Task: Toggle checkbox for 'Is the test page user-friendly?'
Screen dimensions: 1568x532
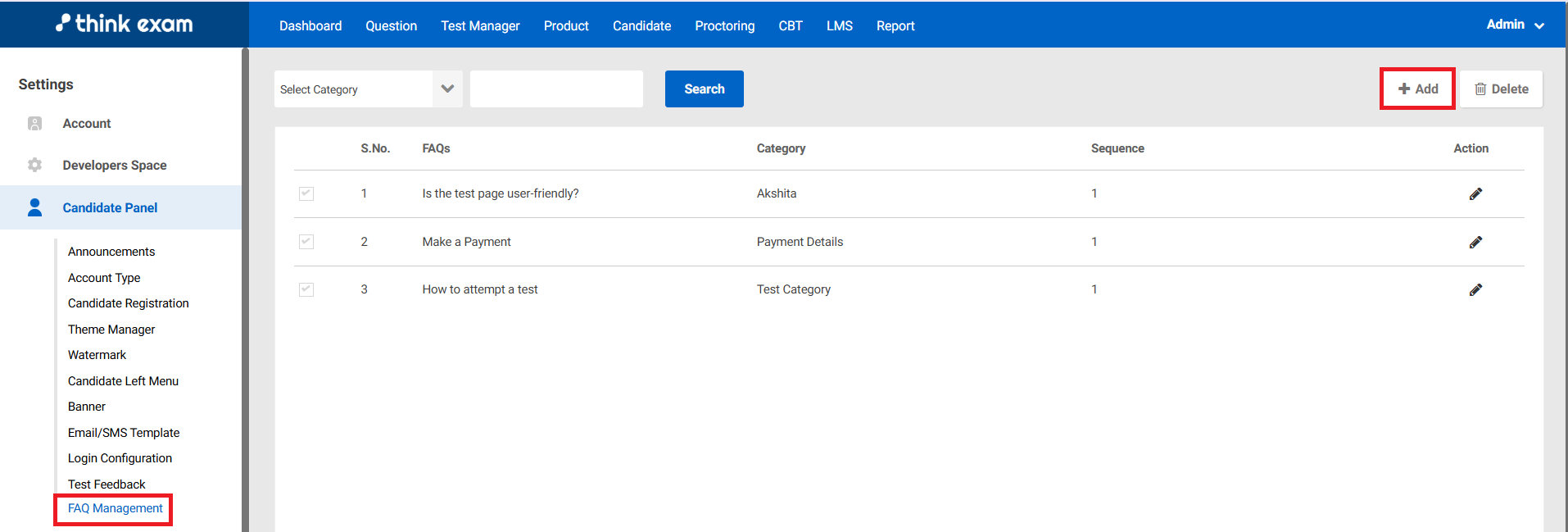Action: point(306,194)
